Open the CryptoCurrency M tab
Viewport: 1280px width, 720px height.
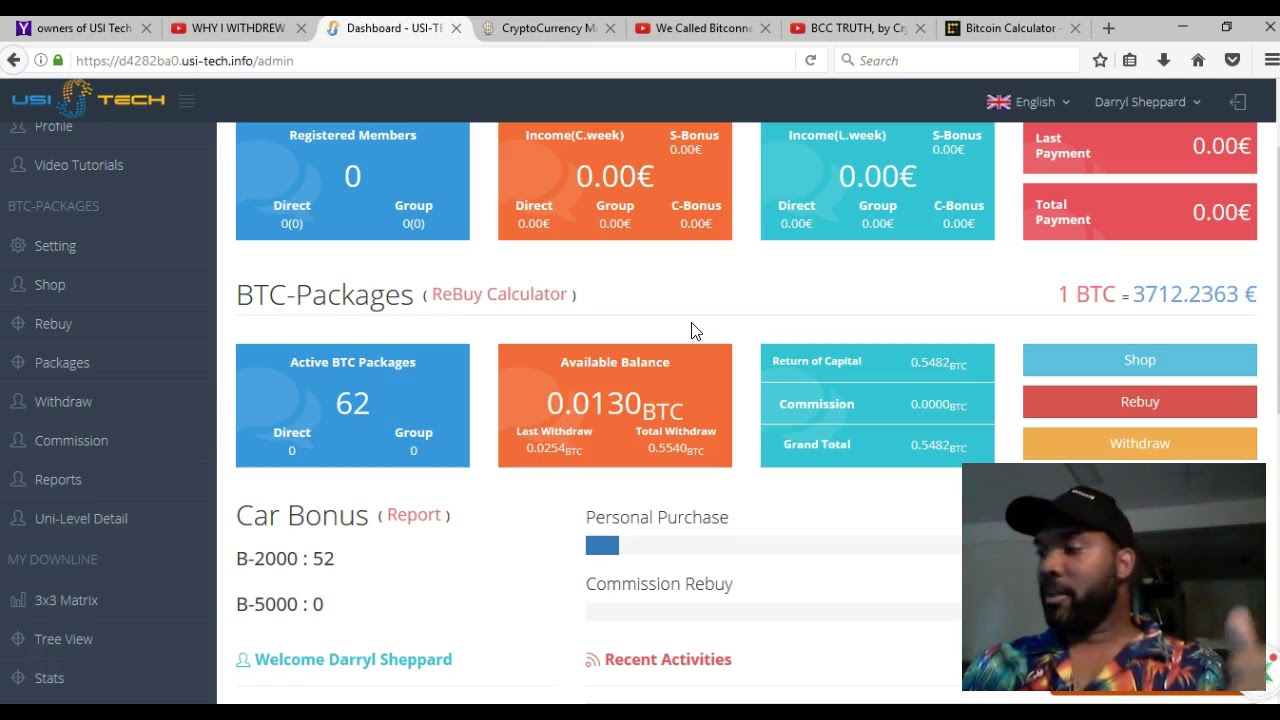point(548,28)
